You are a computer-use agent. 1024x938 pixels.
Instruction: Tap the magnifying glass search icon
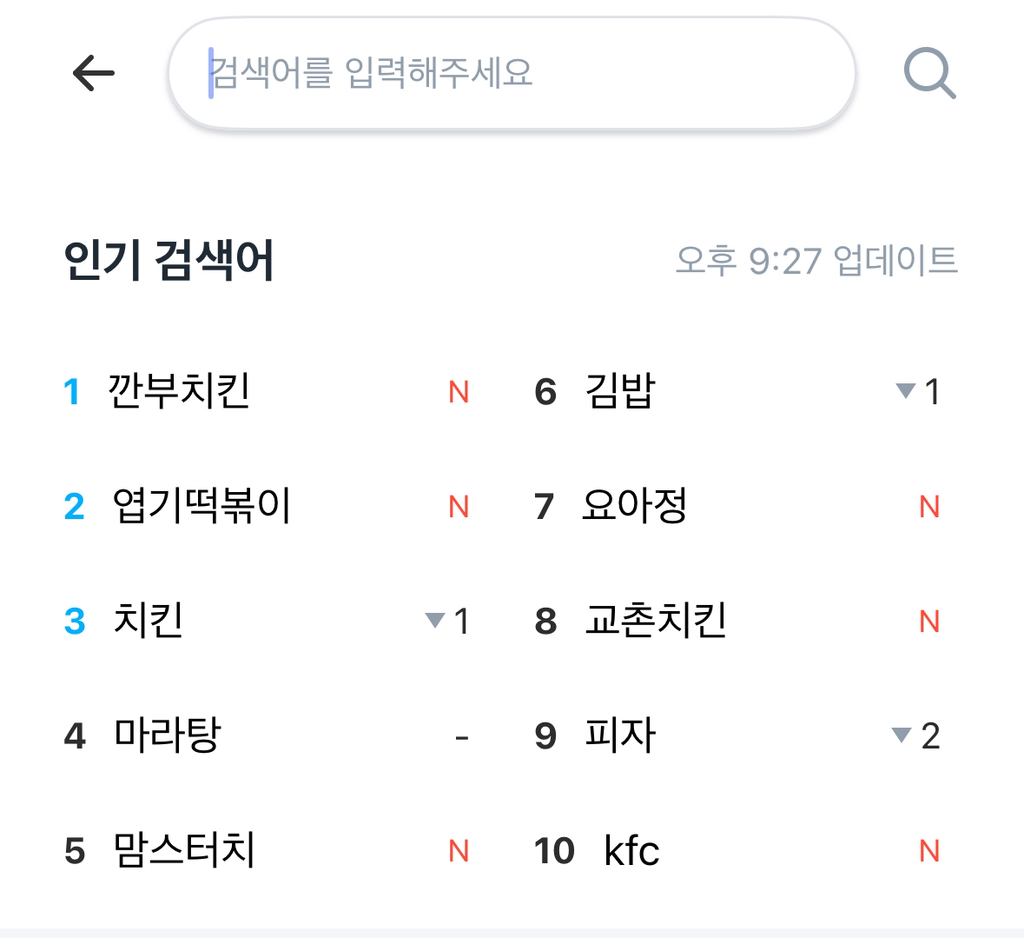coord(929,74)
